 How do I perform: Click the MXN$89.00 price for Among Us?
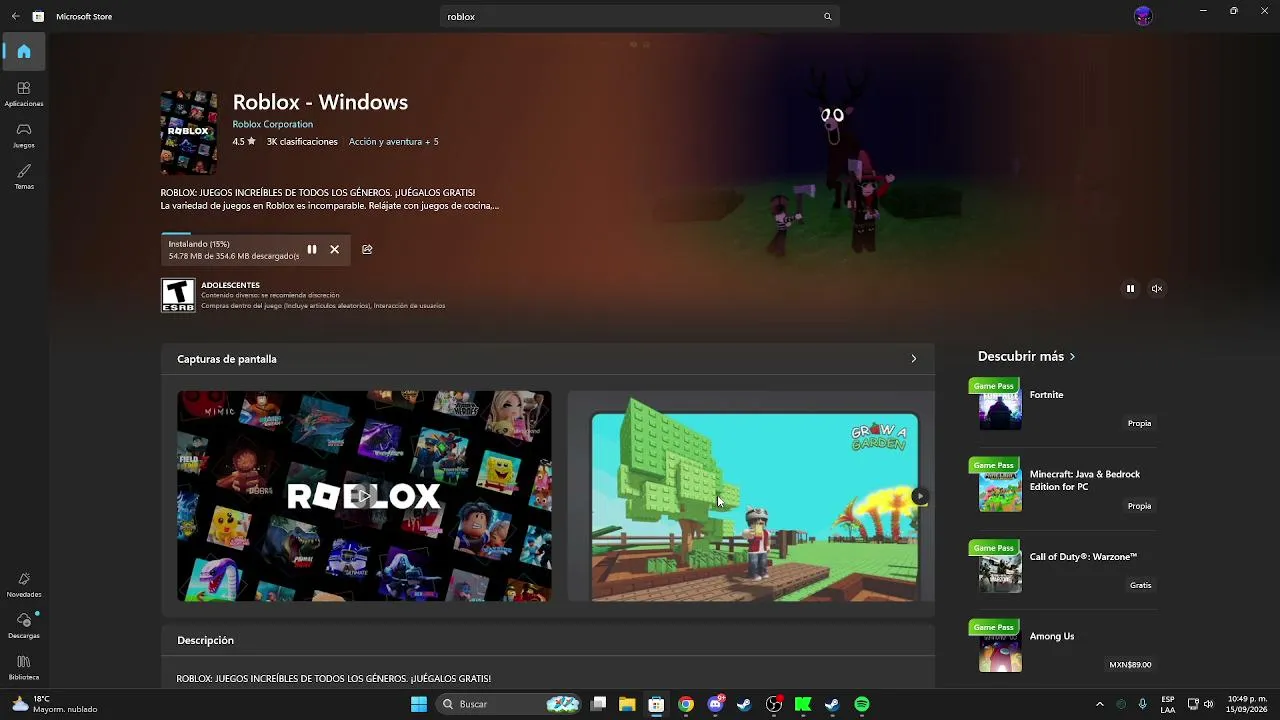1130,664
